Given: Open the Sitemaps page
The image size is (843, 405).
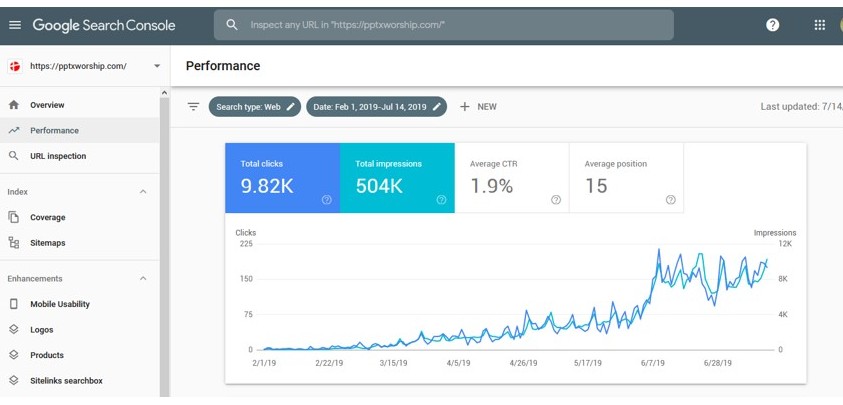Looking at the screenshot, I should click(48, 242).
